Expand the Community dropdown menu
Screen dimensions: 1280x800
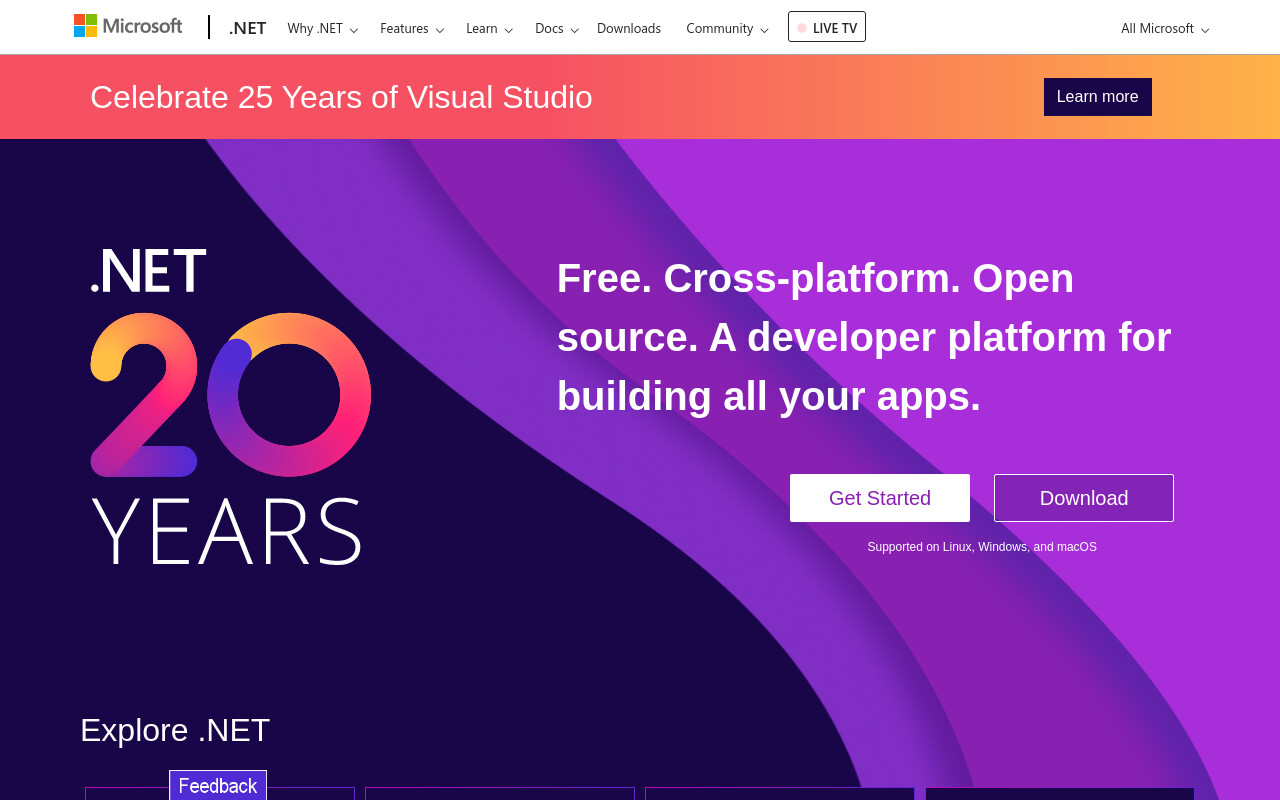point(727,28)
